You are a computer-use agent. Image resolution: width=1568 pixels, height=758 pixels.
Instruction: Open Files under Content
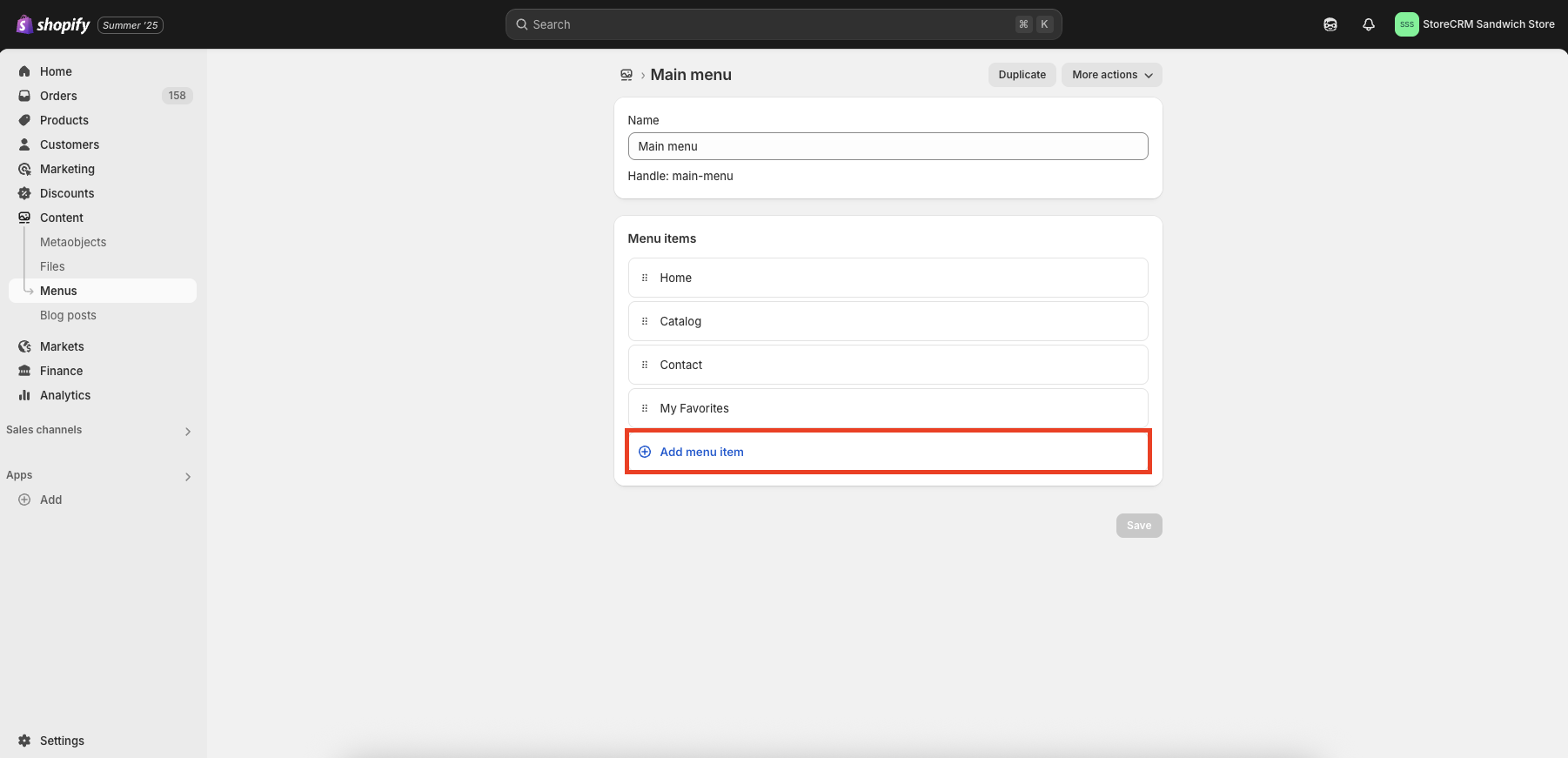coord(52,266)
